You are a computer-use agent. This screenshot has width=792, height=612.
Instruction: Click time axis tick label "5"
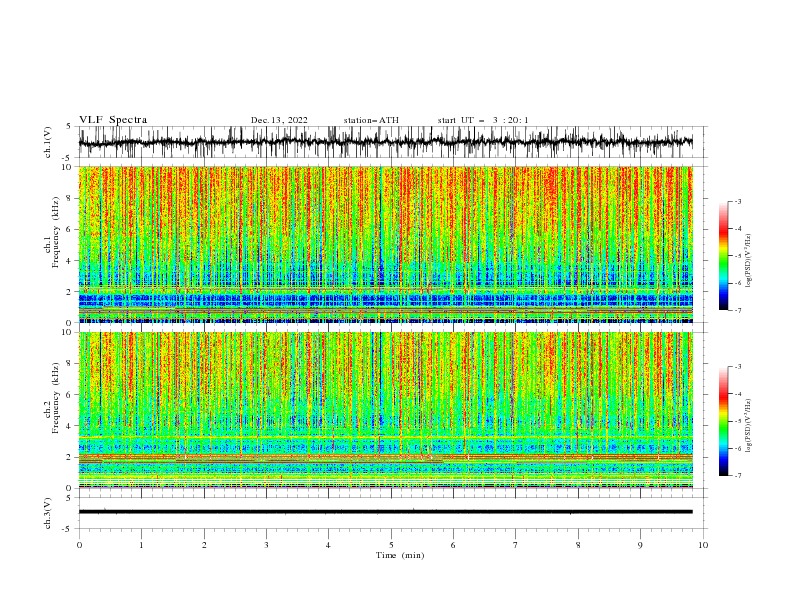click(391, 545)
